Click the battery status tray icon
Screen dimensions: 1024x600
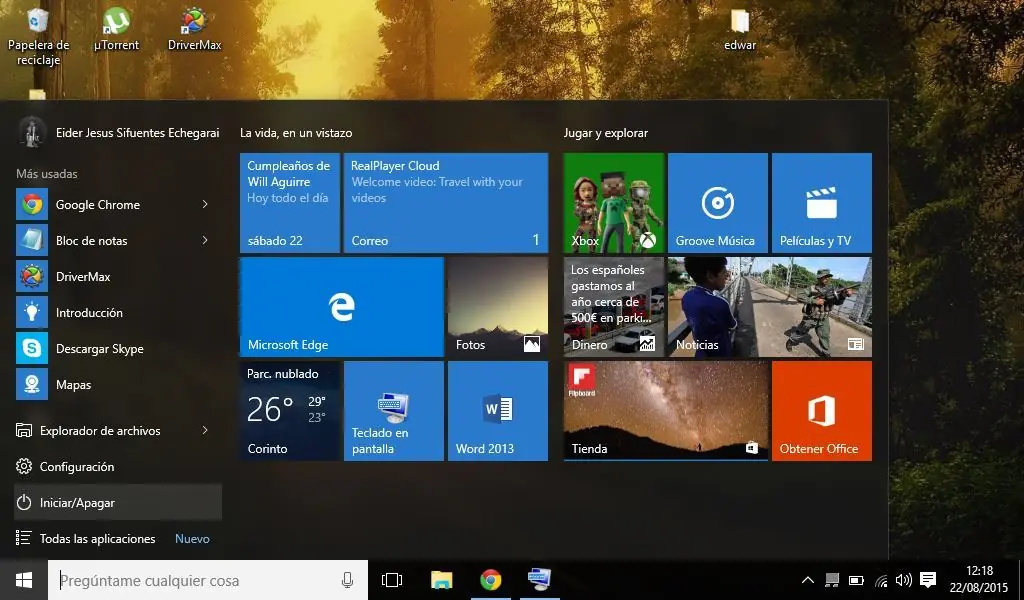click(856, 580)
